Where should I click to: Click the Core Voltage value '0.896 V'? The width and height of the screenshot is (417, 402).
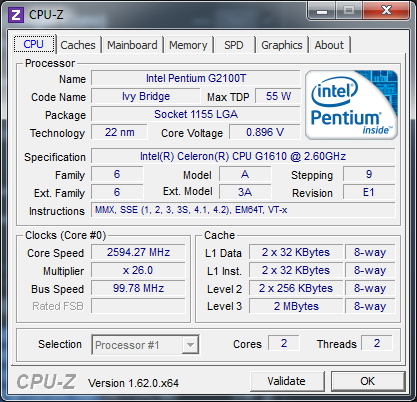265,132
